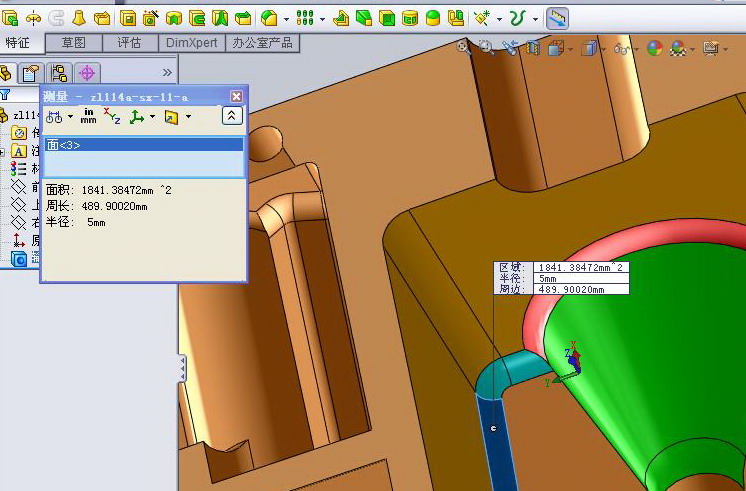Open the Reference Geometry icon

[482, 19]
